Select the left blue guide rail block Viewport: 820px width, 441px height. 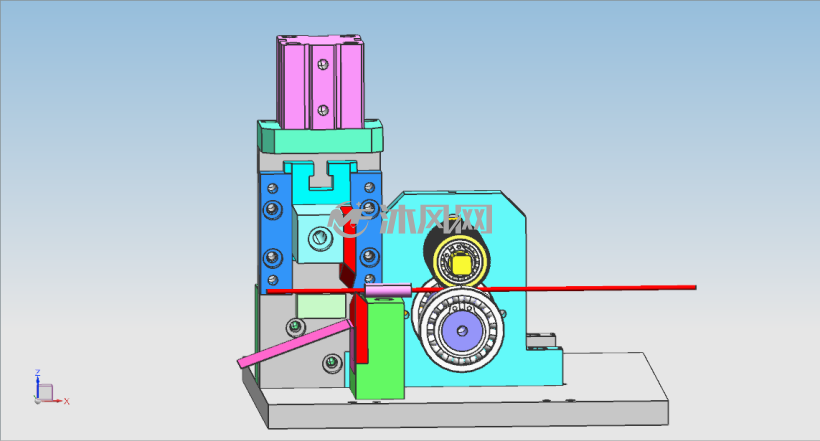pyautogui.click(x=276, y=231)
